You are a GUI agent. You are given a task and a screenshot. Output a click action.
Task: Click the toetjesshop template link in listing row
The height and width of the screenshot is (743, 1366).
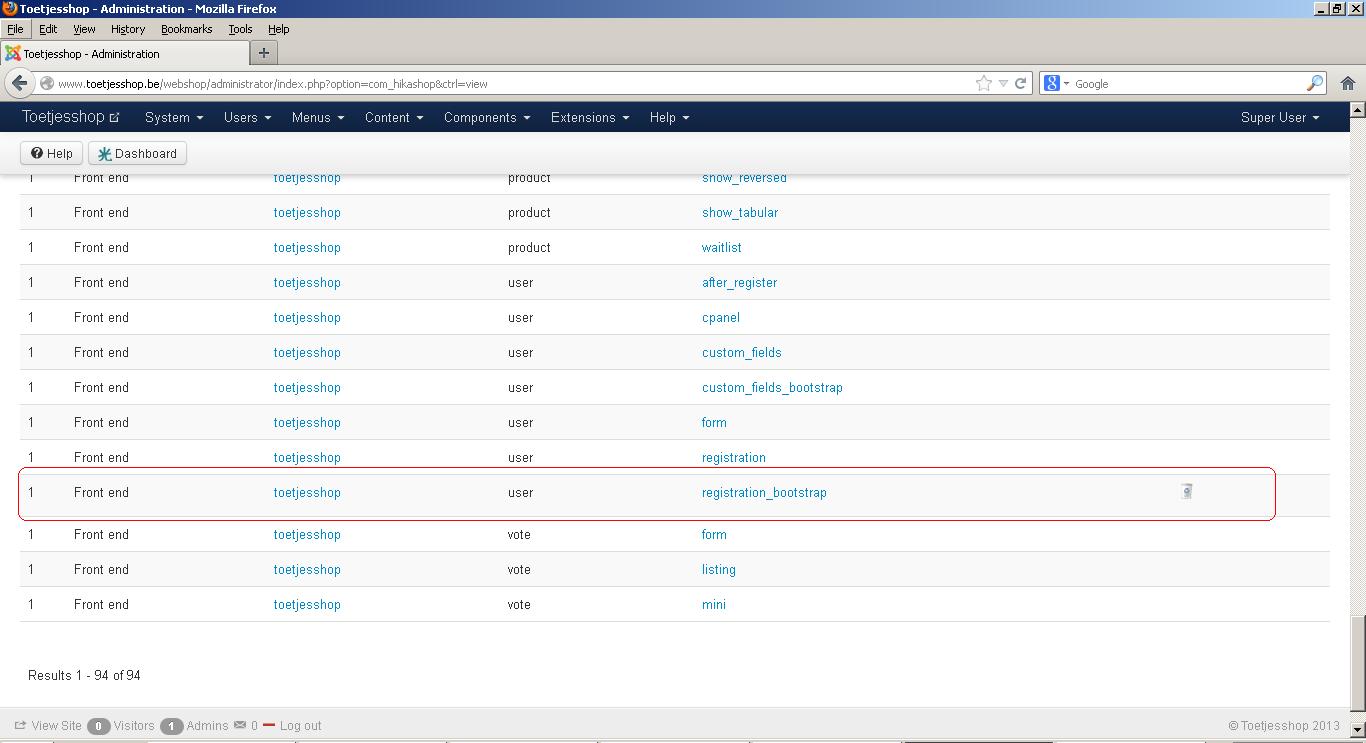pos(307,569)
